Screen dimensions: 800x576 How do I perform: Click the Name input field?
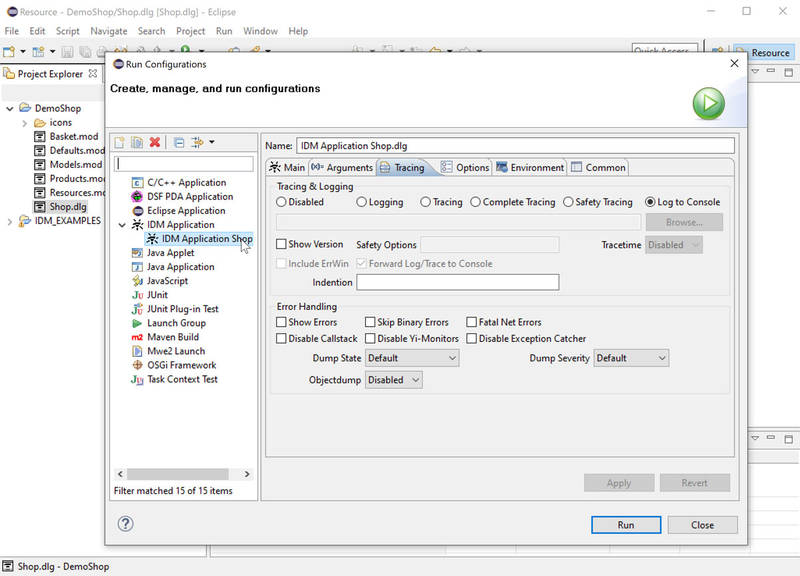pos(515,146)
